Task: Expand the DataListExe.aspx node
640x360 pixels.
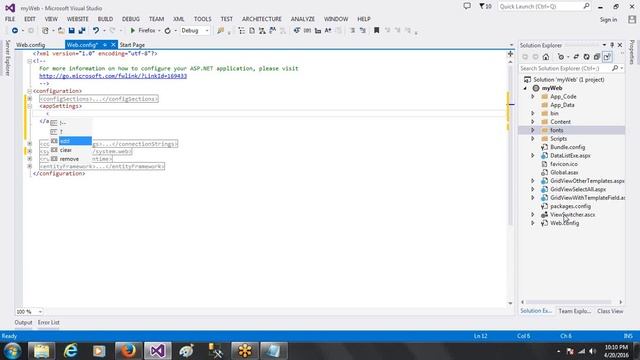Action: click(x=533, y=156)
